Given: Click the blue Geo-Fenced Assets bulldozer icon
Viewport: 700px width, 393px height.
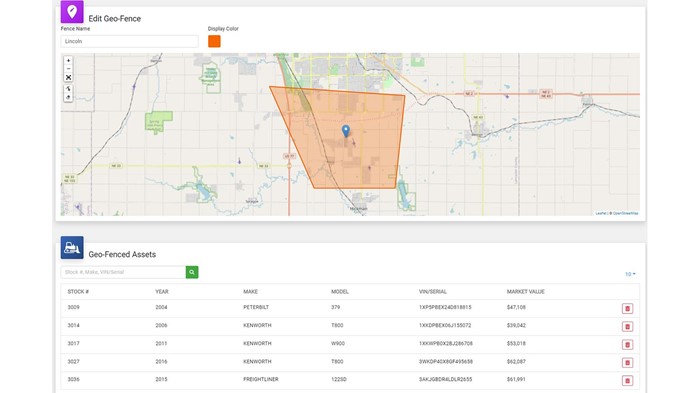Looking at the screenshot, I should click(x=72, y=247).
